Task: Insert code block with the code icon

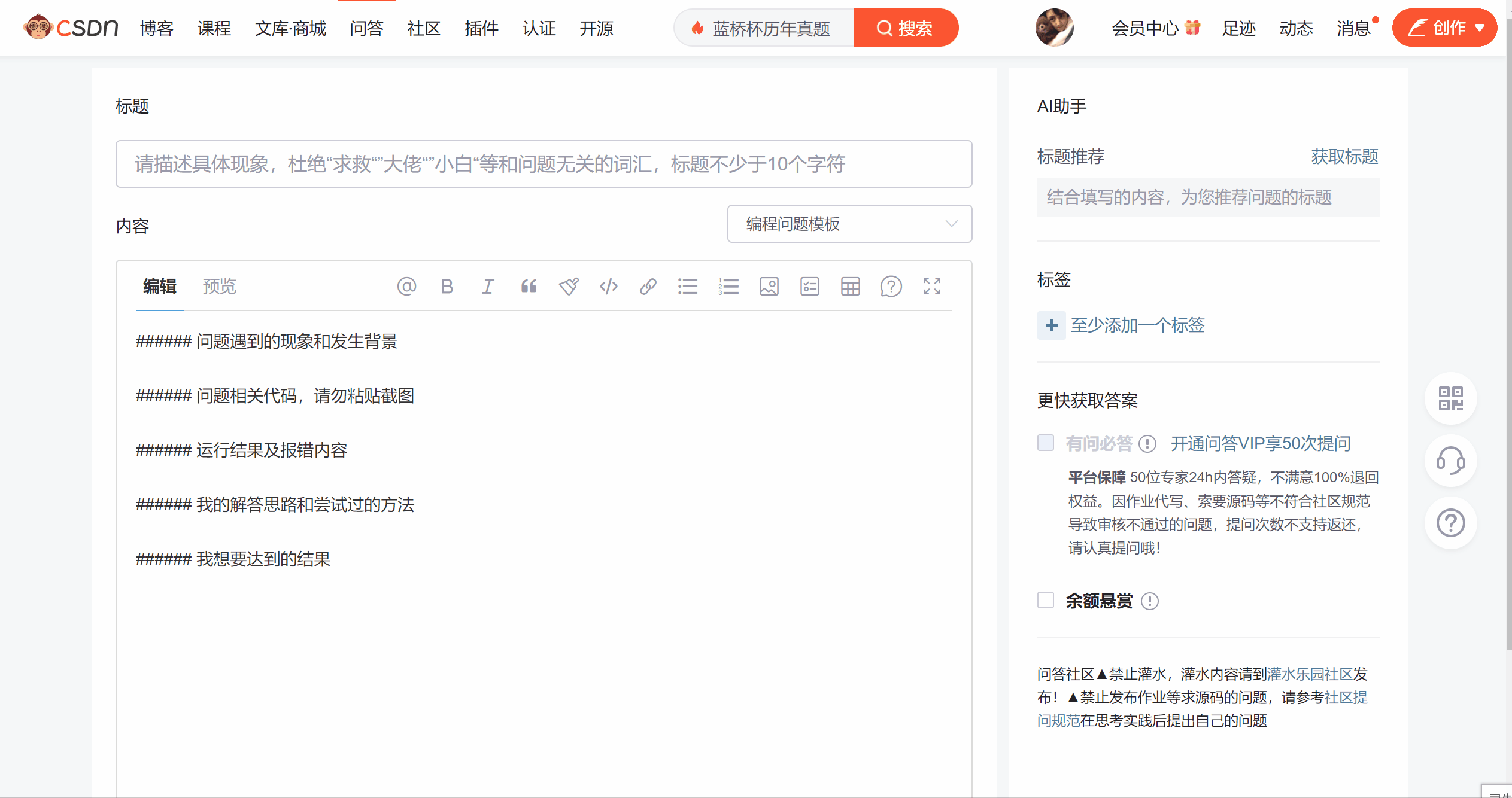Action: coord(609,287)
